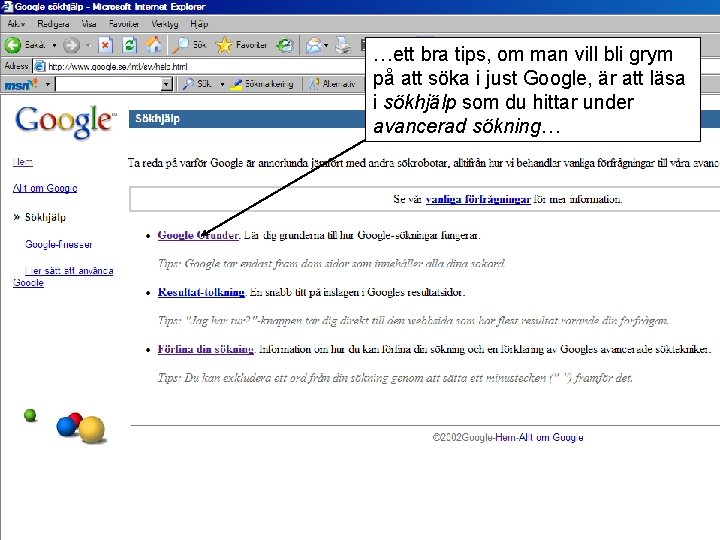Click the media/history globe icon
The image size is (720, 540).
click(x=285, y=45)
